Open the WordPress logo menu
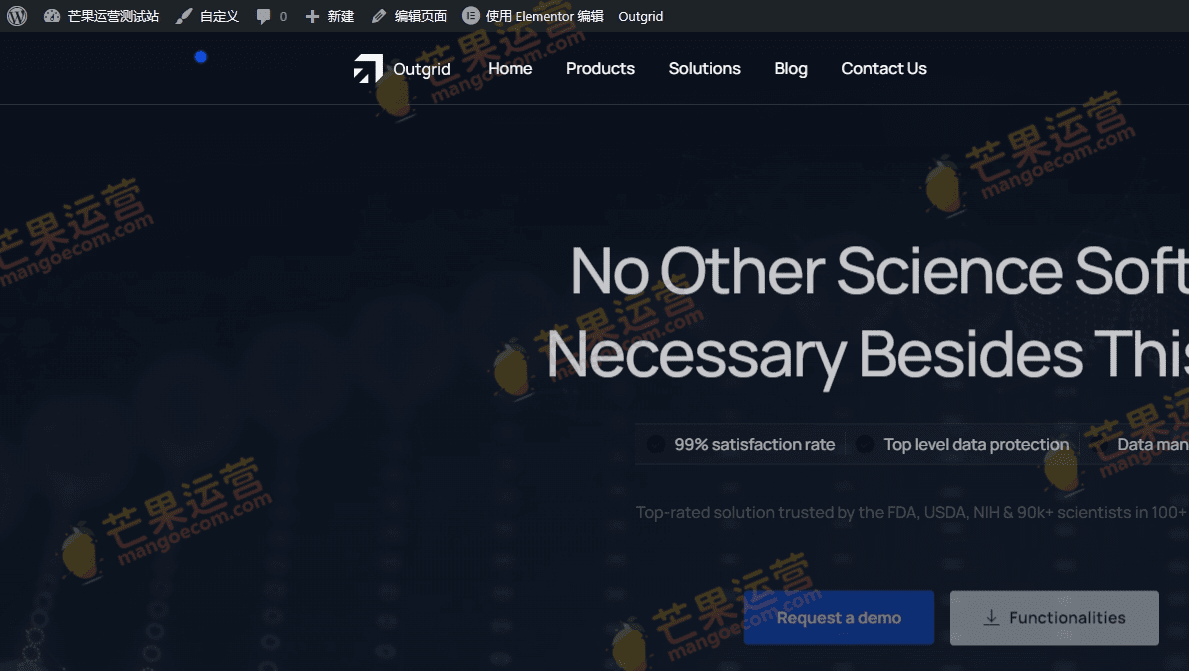 (x=17, y=16)
